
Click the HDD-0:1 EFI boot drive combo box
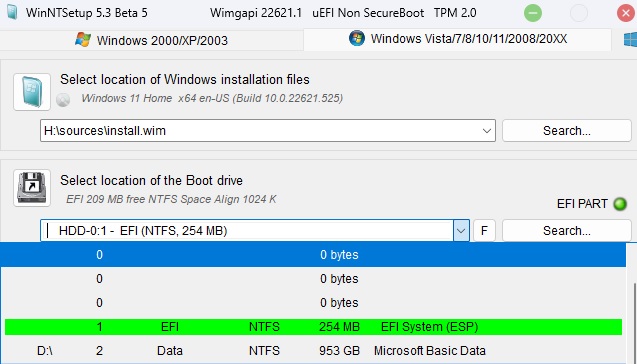tap(255, 231)
